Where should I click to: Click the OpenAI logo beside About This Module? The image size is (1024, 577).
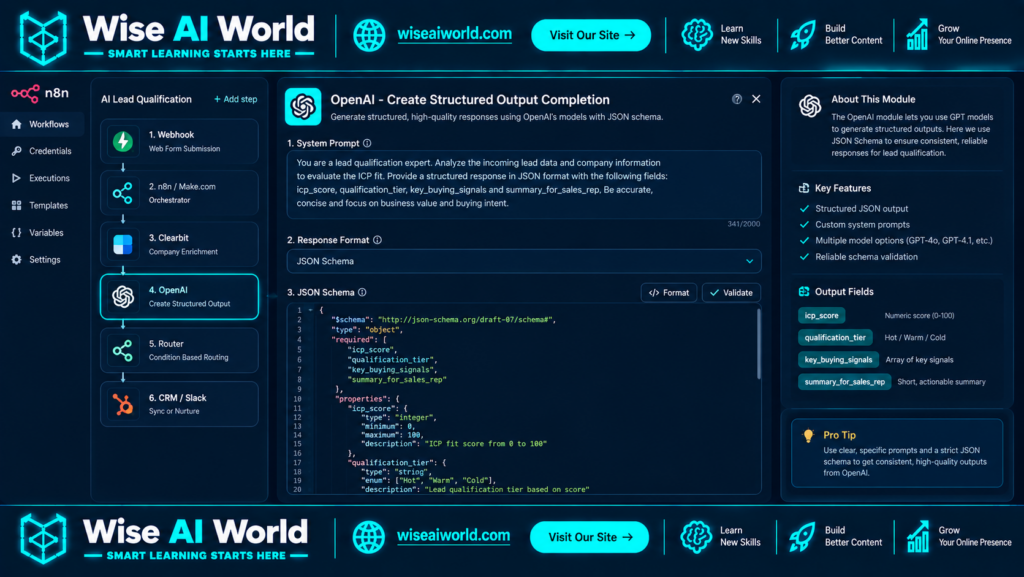click(810, 106)
